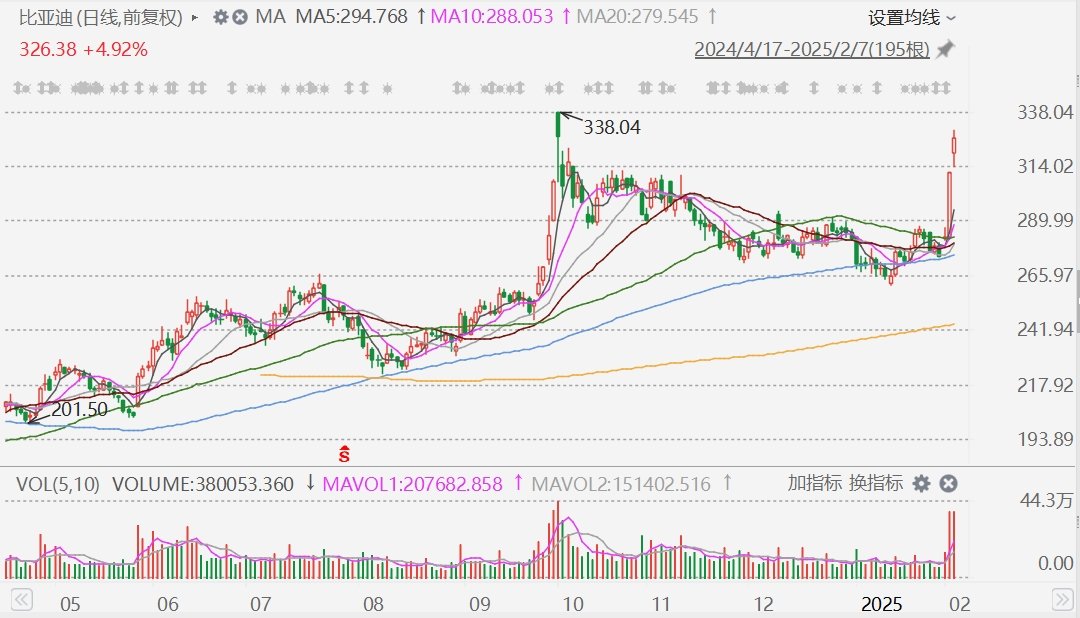This screenshot has width=1080, height=618.
Task: Click 加指标 to add an indicator
Action: 814,484
